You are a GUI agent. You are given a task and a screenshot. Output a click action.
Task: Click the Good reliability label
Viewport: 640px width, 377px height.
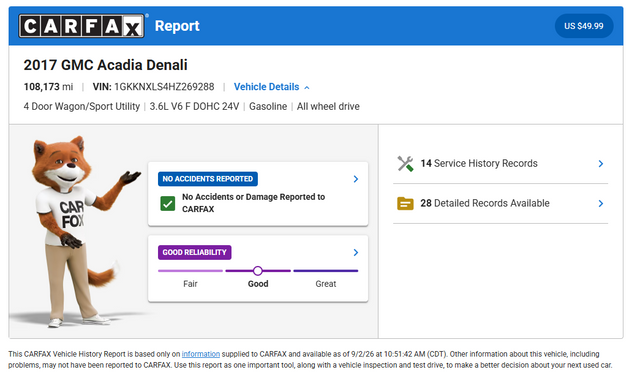[258, 284]
